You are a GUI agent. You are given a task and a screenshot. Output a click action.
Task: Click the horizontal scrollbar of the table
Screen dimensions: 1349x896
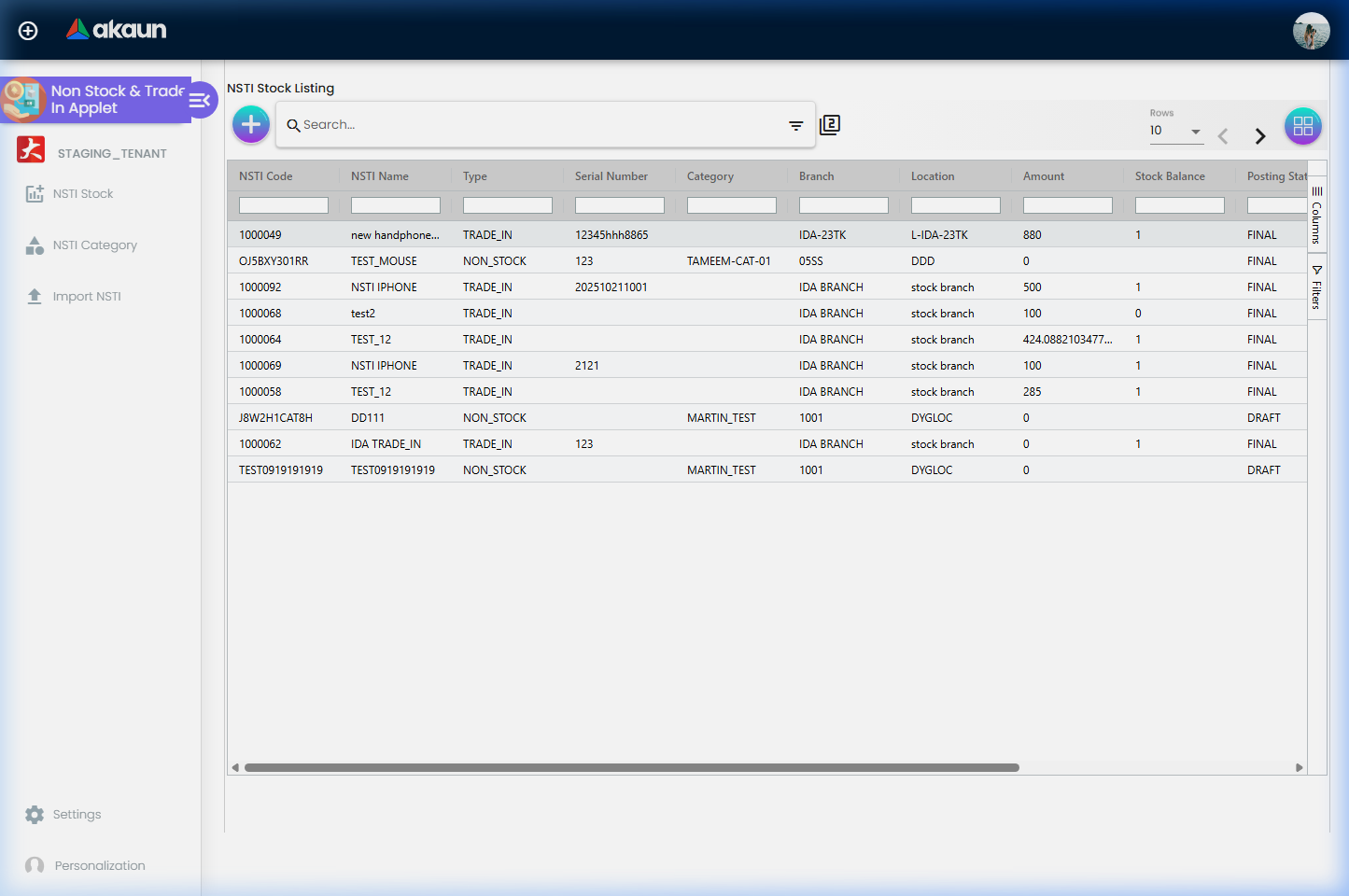(631, 768)
